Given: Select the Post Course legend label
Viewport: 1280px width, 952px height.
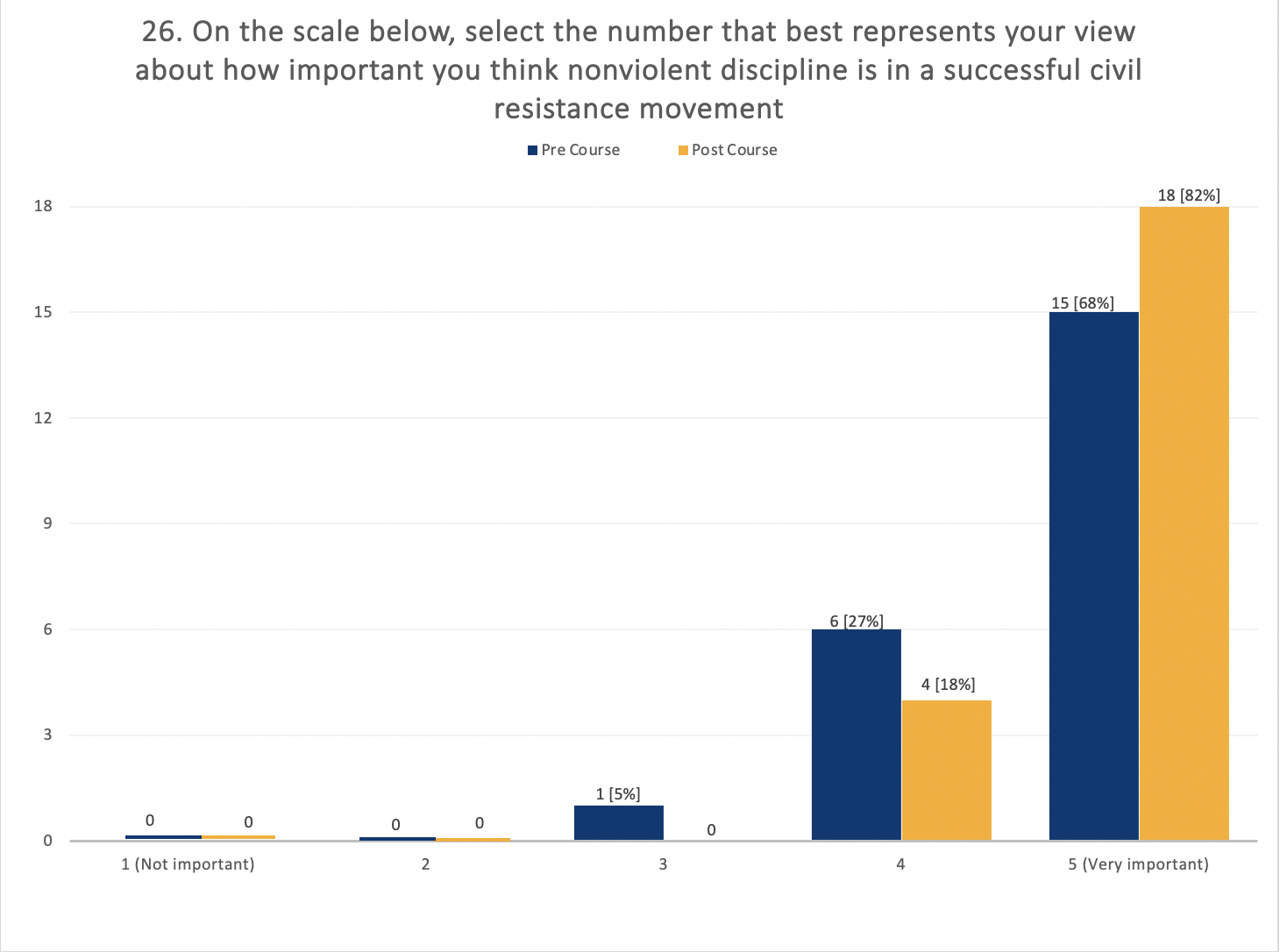Looking at the screenshot, I should 735,150.
